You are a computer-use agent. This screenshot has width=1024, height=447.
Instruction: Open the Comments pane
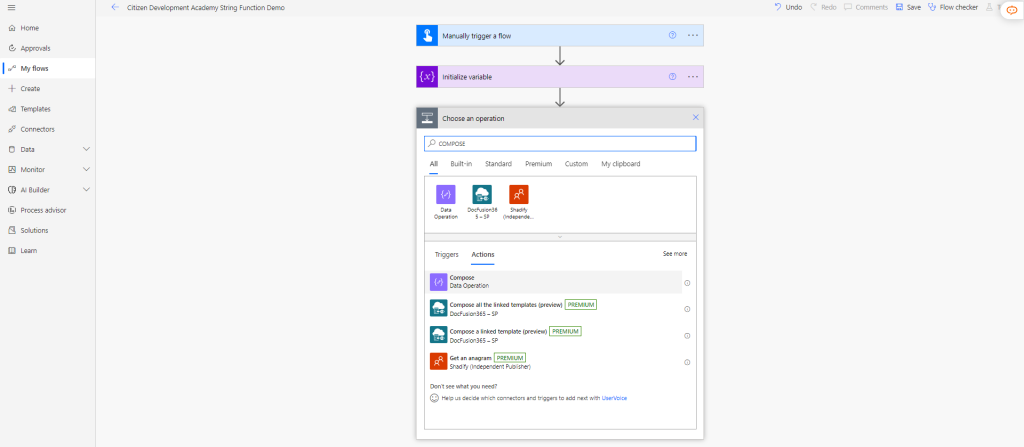pyautogui.click(x=866, y=7)
